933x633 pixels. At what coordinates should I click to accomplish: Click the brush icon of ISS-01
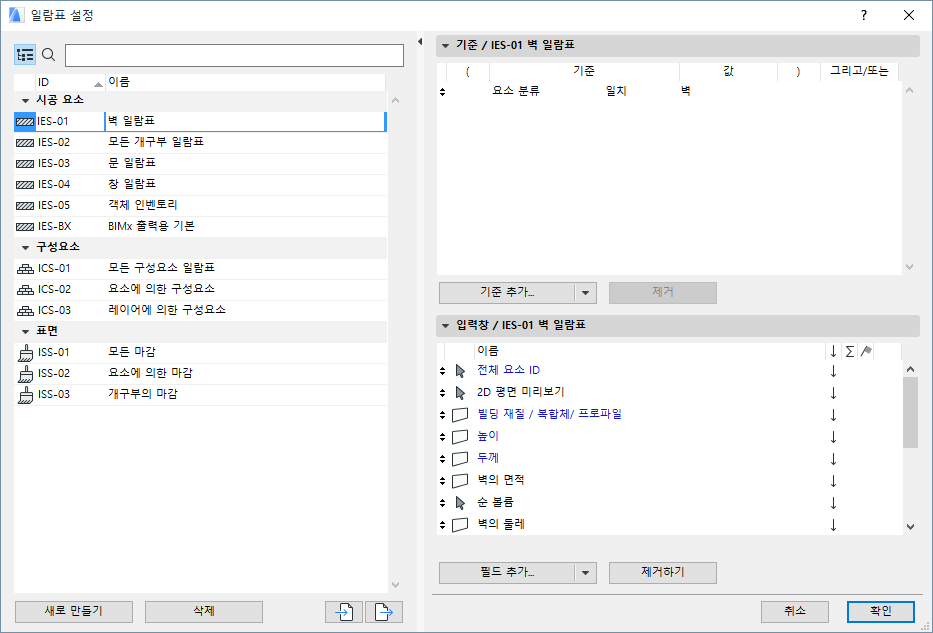(x=25, y=353)
